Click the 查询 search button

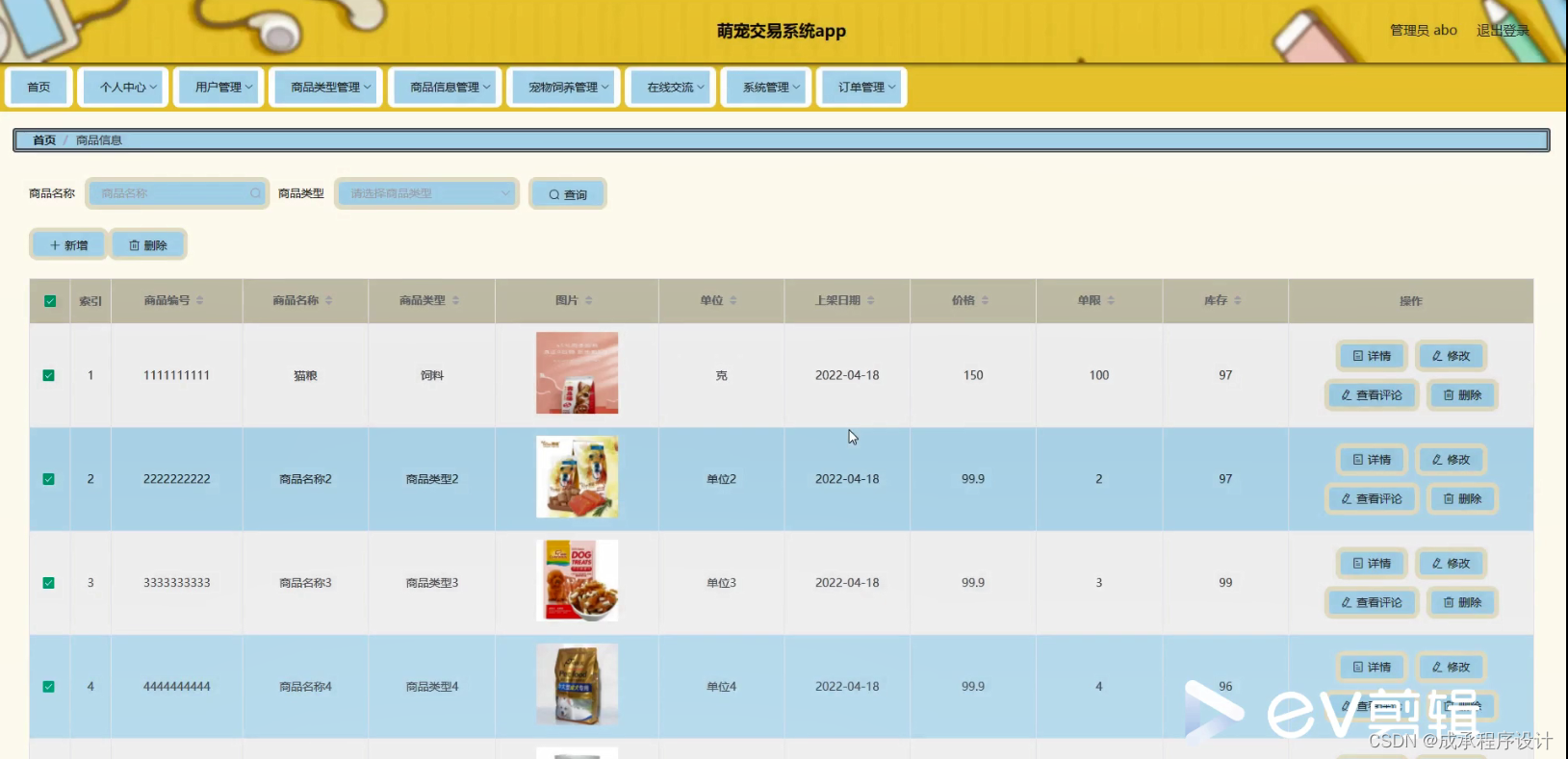[x=568, y=194]
